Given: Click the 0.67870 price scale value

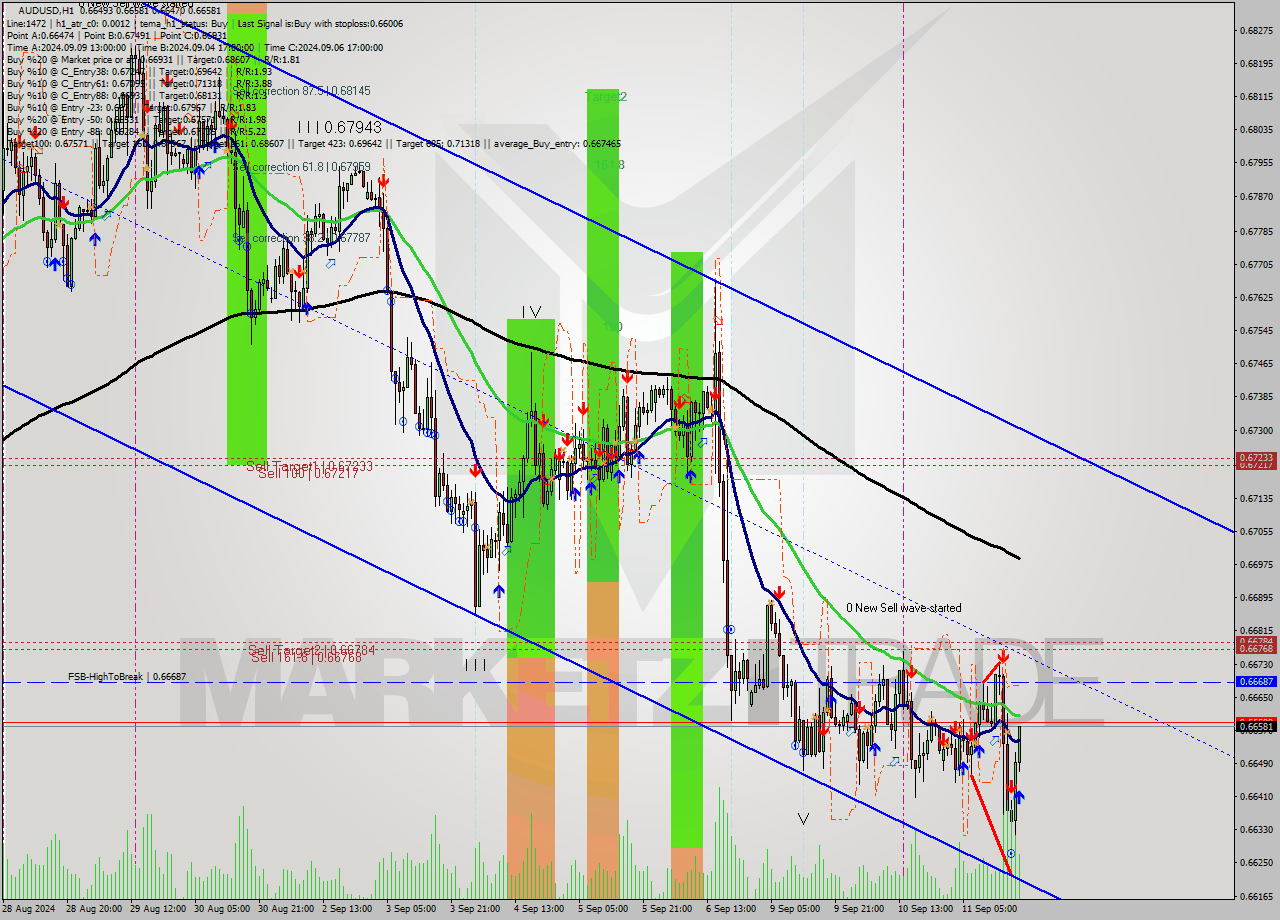Looking at the screenshot, I should pos(1256,197).
